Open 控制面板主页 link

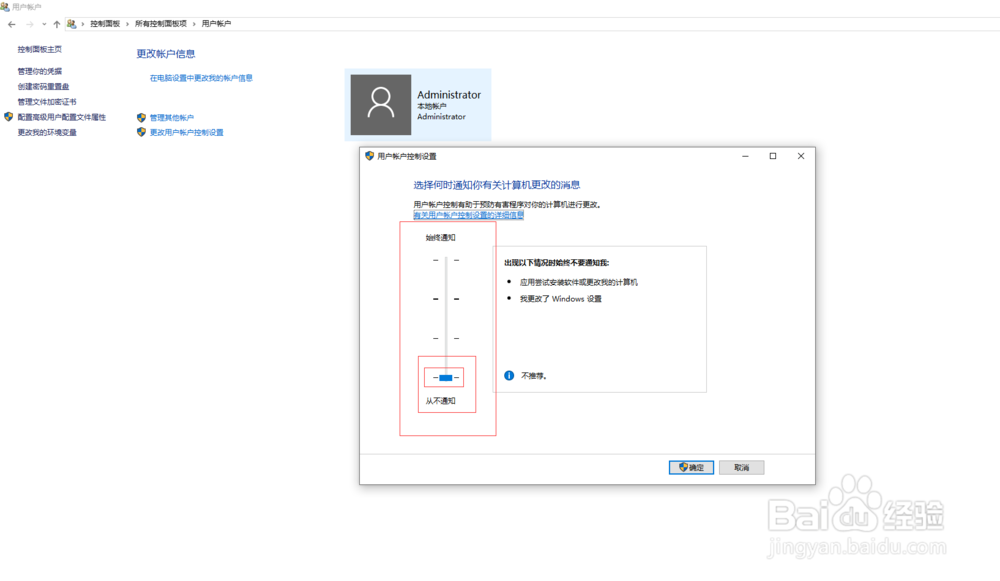tap(40, 49)
